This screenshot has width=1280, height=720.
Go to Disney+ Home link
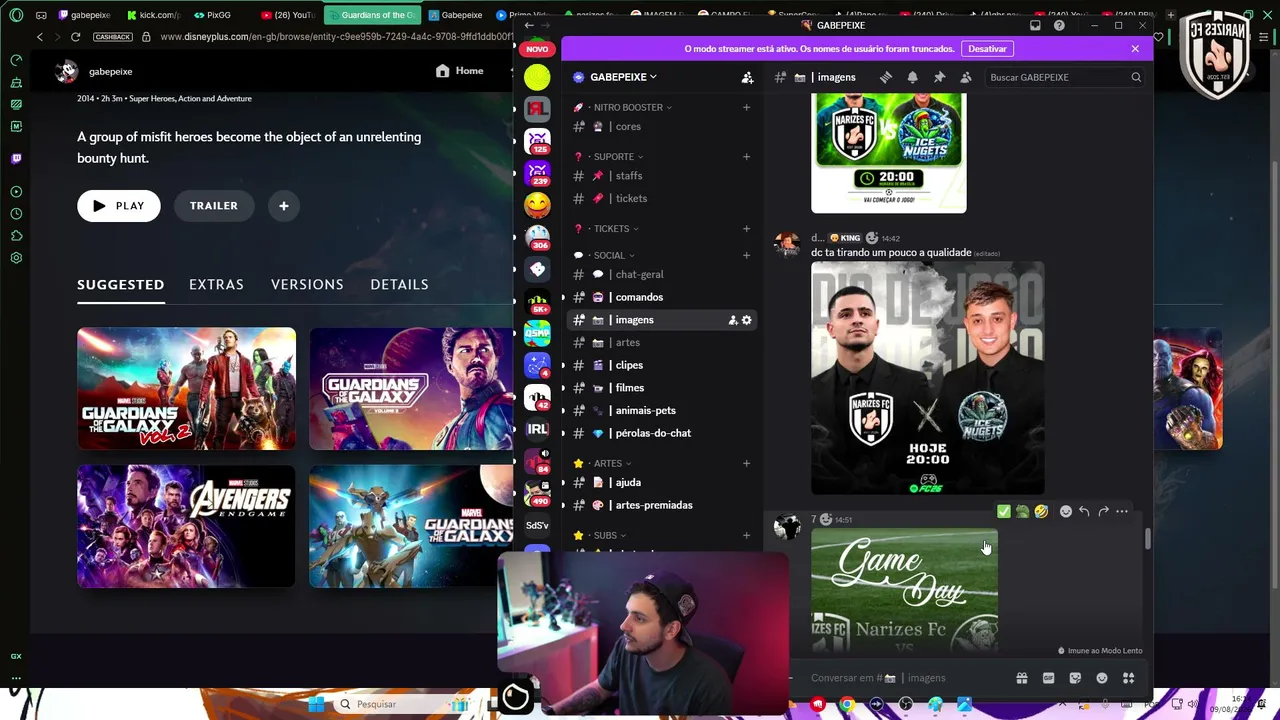[x=460, y=71]
